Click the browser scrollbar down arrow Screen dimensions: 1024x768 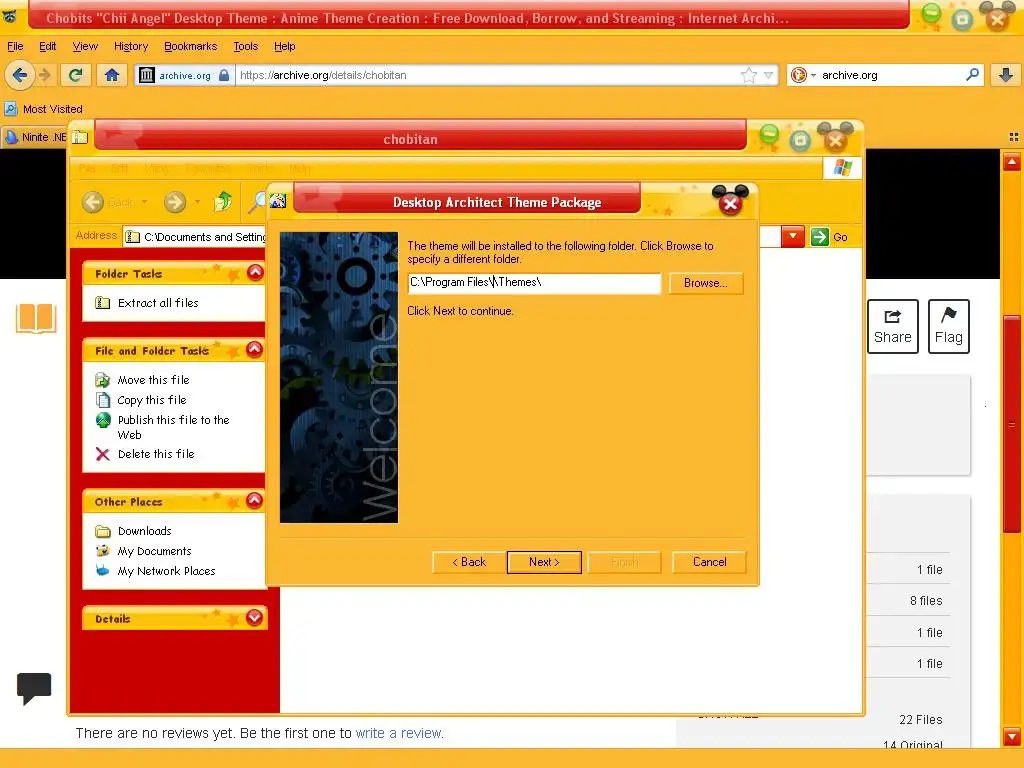click(x=1012, y=736)
